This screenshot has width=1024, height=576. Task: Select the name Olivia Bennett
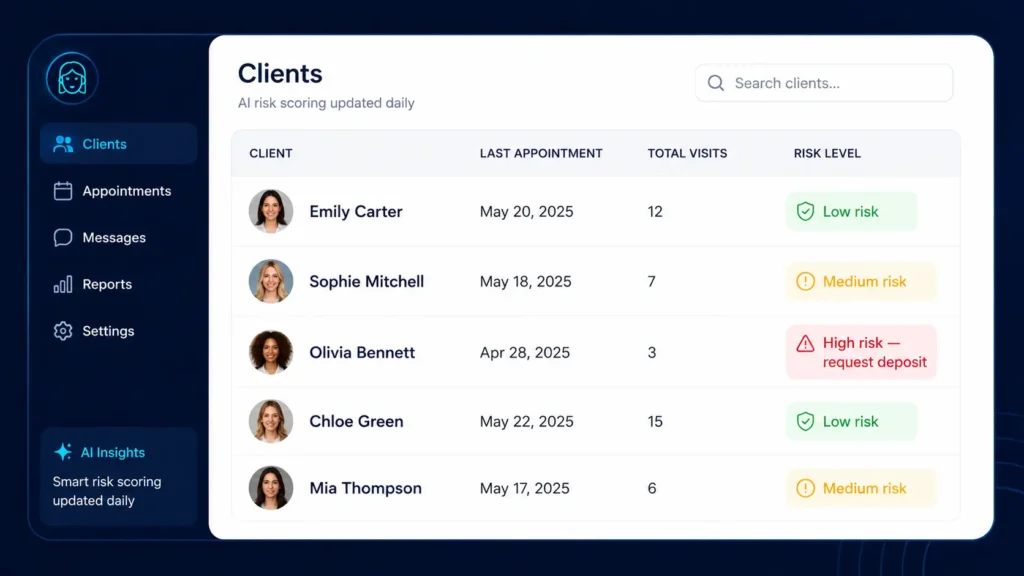click(362, 352)
